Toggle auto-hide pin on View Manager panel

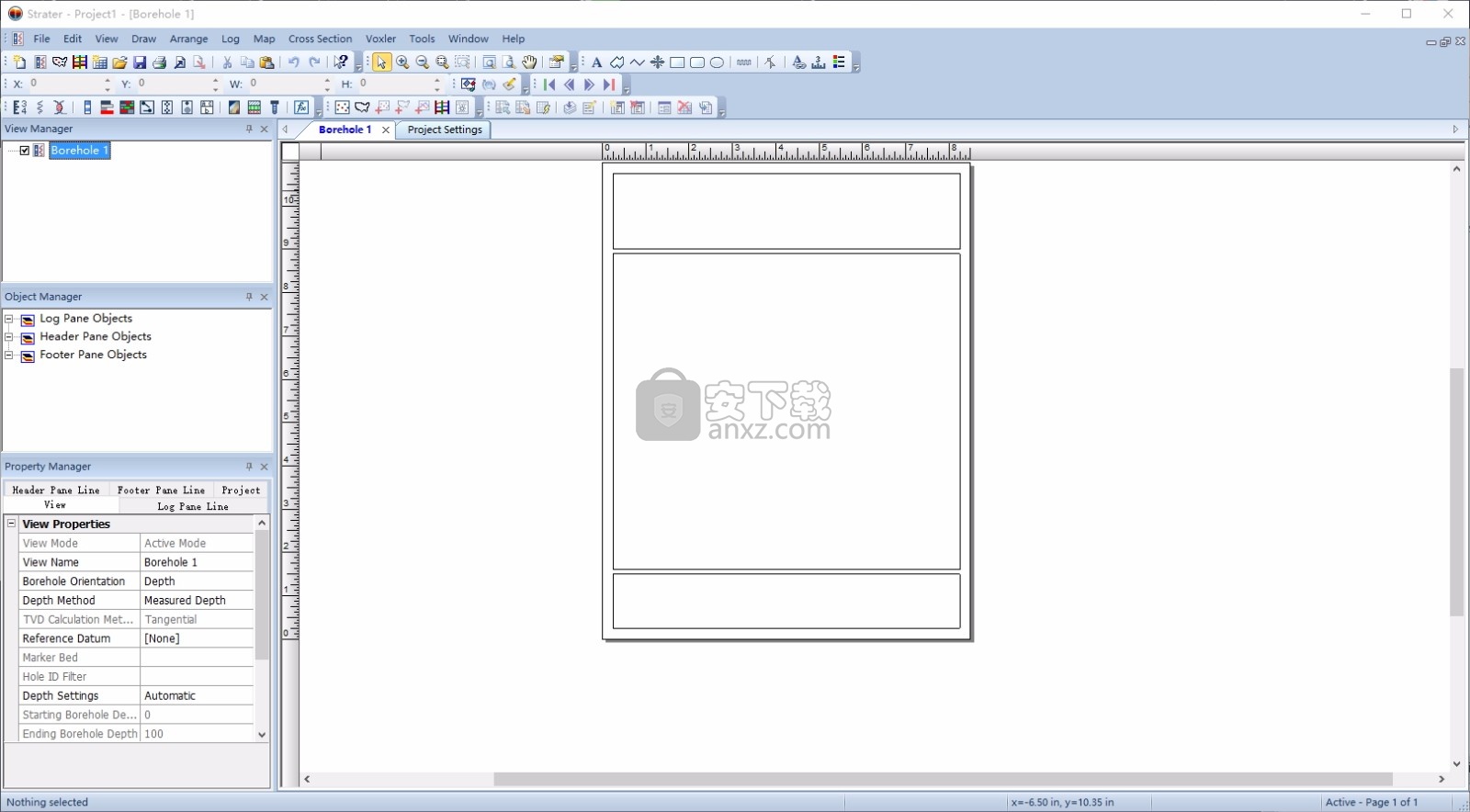(x=249, y=130)
